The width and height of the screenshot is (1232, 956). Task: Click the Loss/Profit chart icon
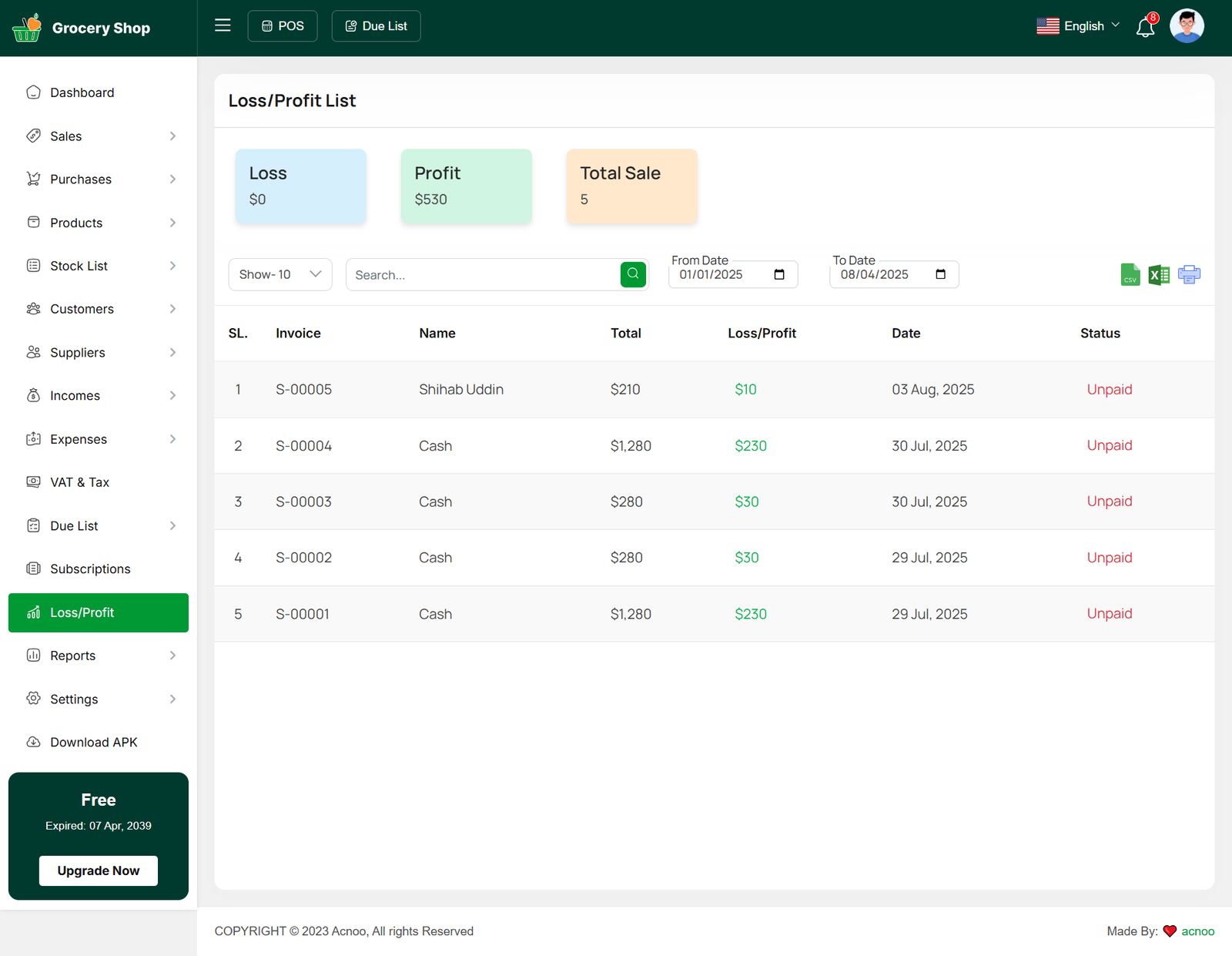[33, 612]
